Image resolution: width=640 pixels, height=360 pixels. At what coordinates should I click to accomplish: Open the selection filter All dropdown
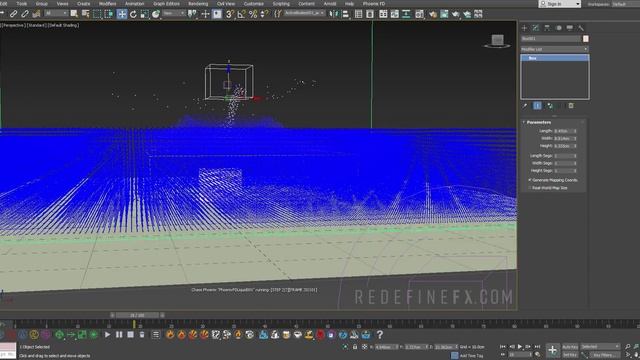pyautogui.click(x=56, y=13)
